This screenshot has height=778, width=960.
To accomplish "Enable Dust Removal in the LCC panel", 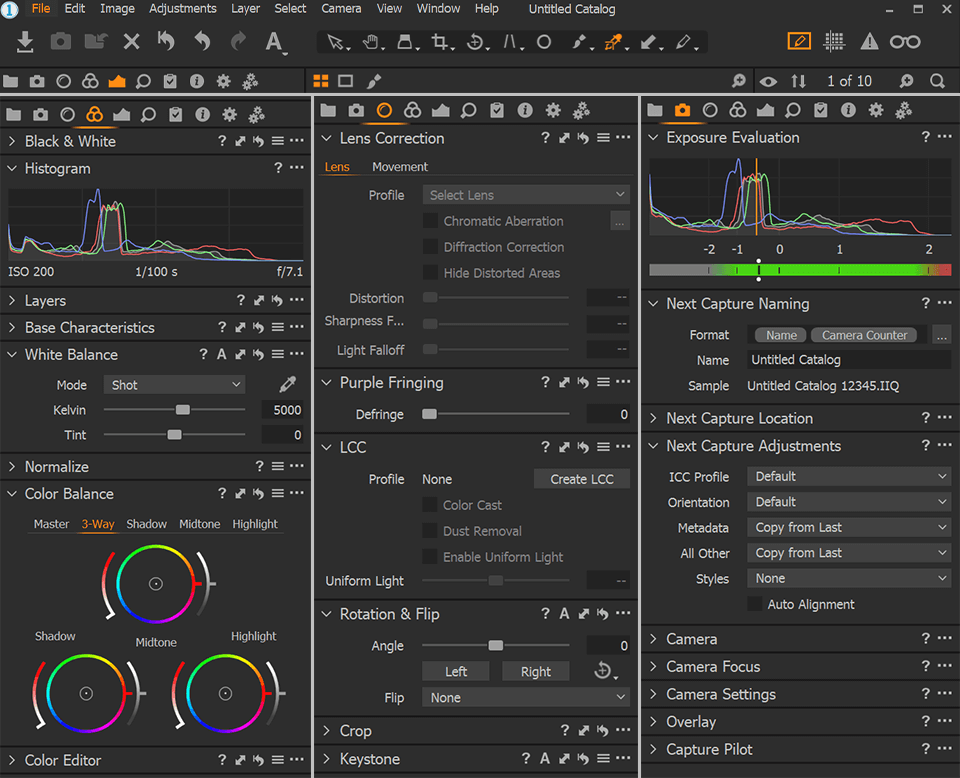I will click(x=428, y=531).
